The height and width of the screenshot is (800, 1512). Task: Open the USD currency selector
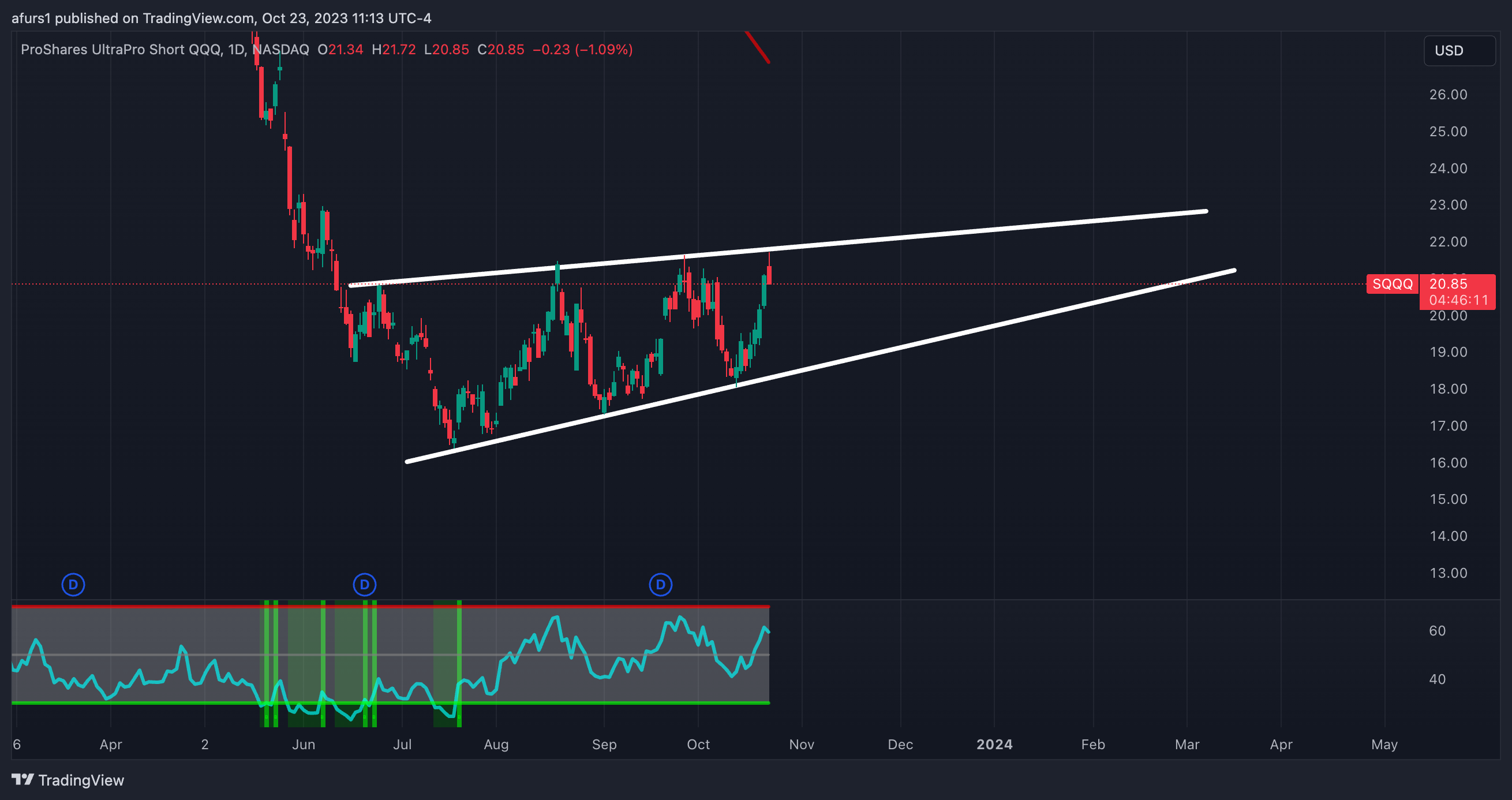[x=1459, y=50]
